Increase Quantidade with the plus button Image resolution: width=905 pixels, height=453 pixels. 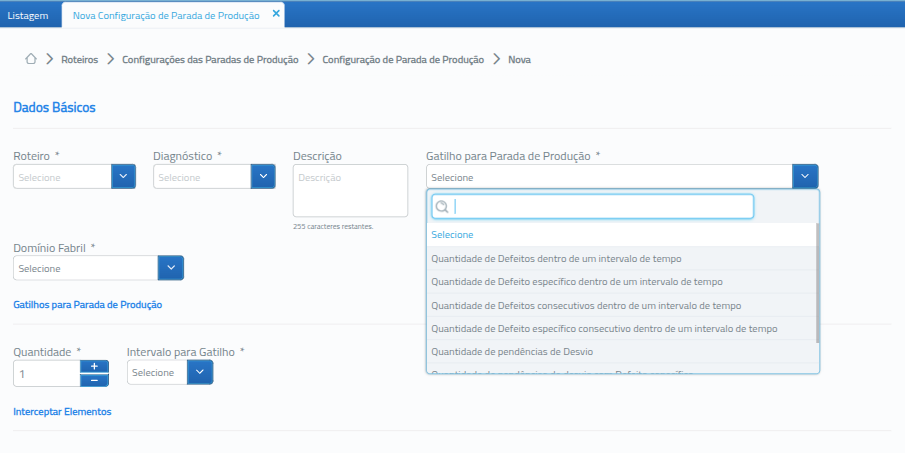click(94, 366)
